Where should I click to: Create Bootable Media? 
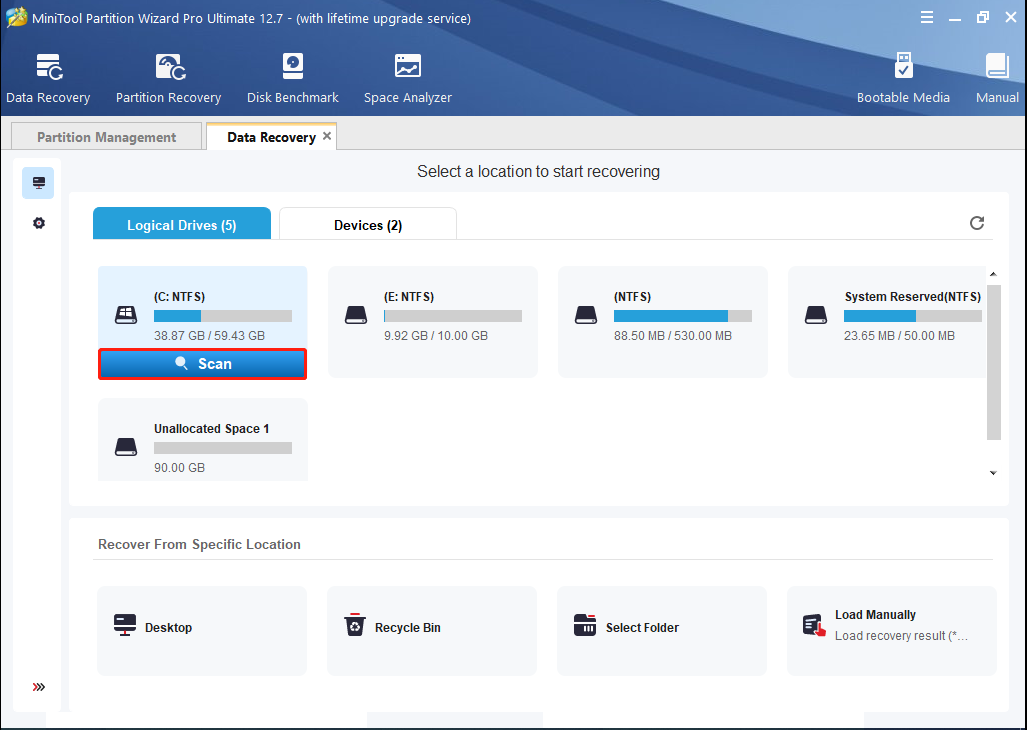click(x=903, y=79)
